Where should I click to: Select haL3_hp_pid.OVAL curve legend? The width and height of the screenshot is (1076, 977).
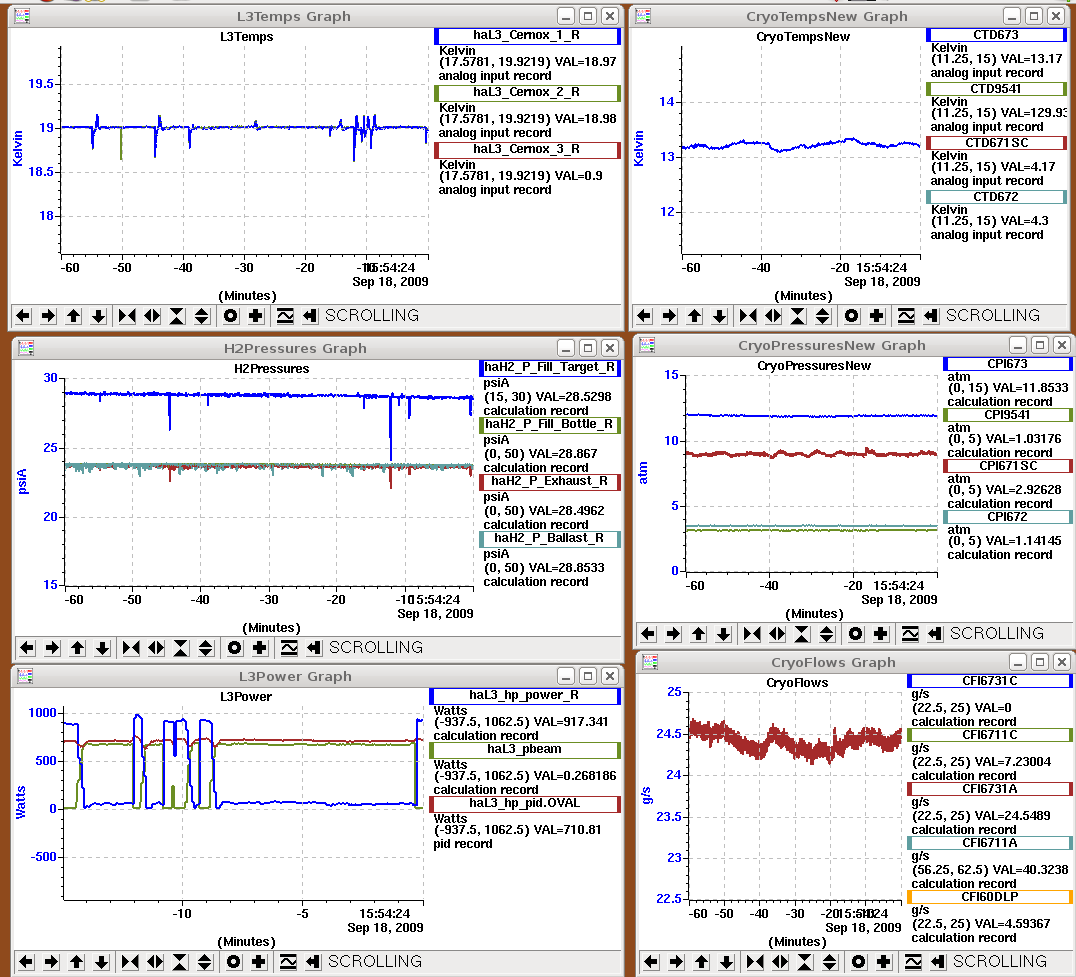(x=525, y=803)
